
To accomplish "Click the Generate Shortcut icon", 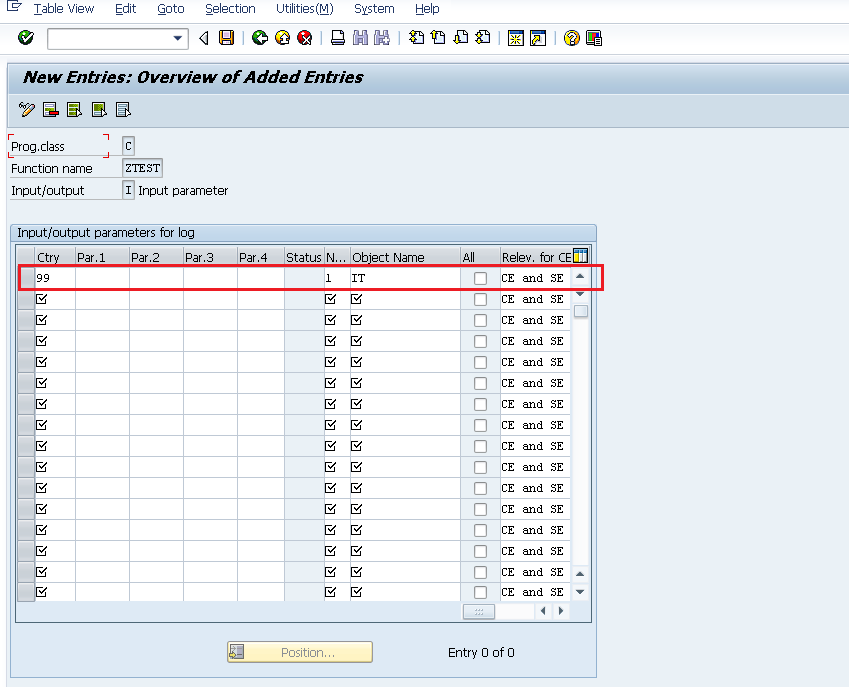I will 538,38.
